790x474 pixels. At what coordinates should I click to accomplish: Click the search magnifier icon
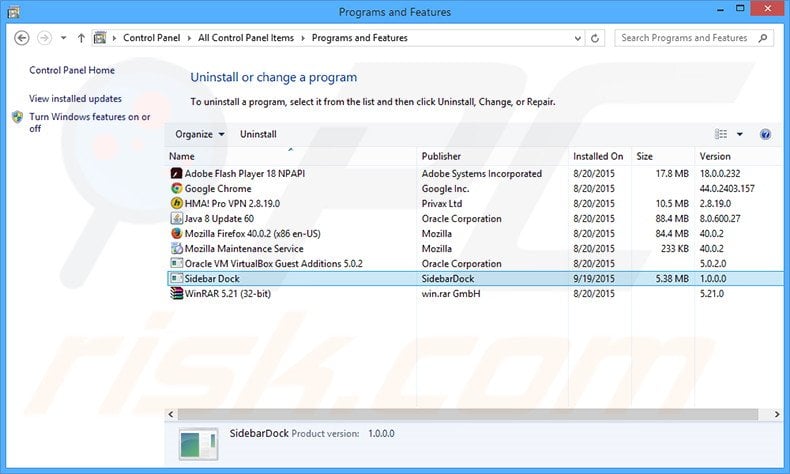(x=763, y=38)
